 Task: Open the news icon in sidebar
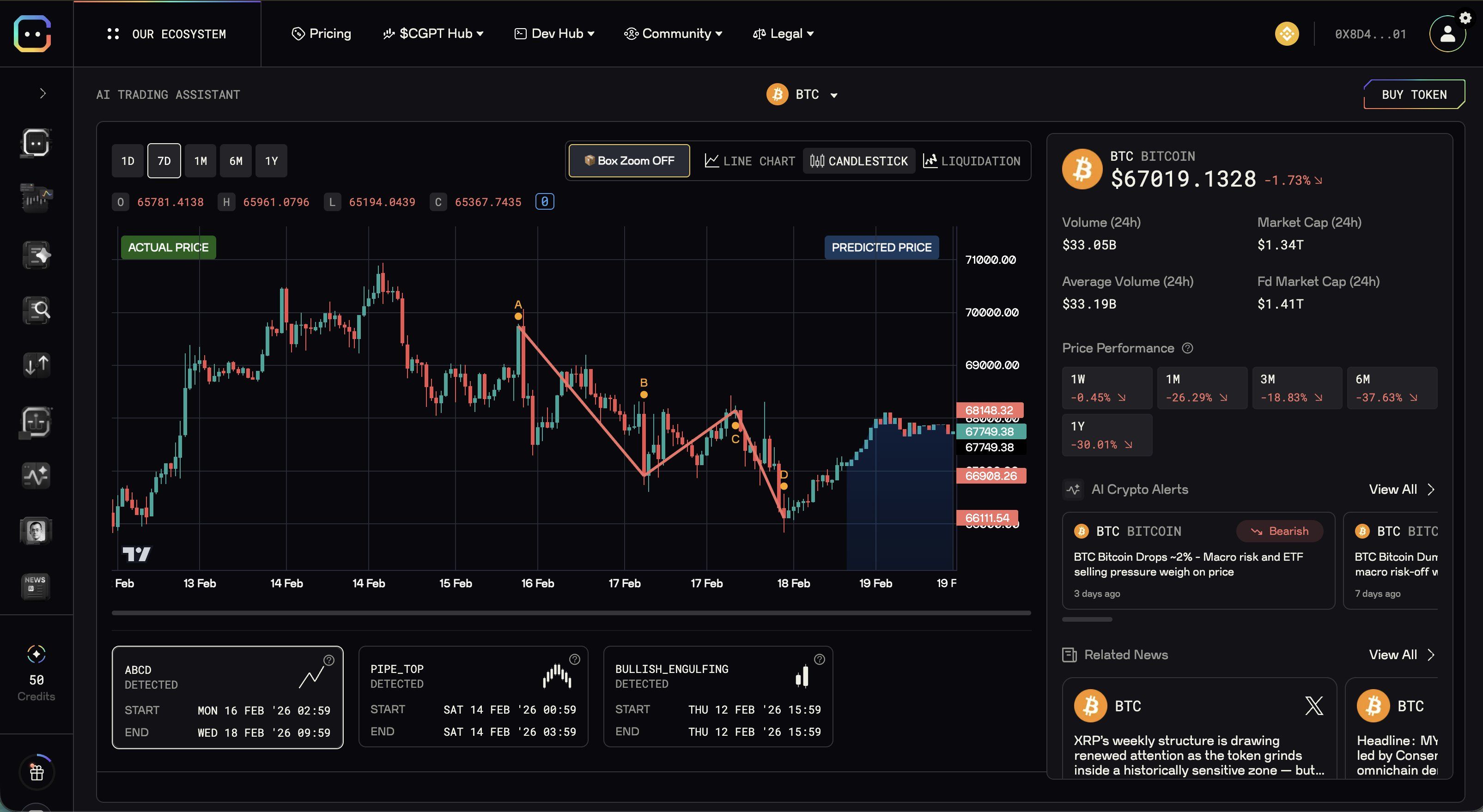click(36, 587)
